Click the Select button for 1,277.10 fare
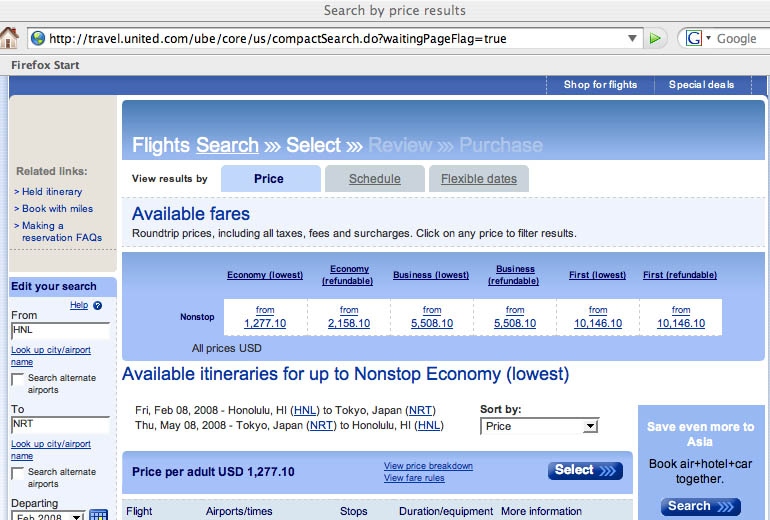 [x=585, y=470]
